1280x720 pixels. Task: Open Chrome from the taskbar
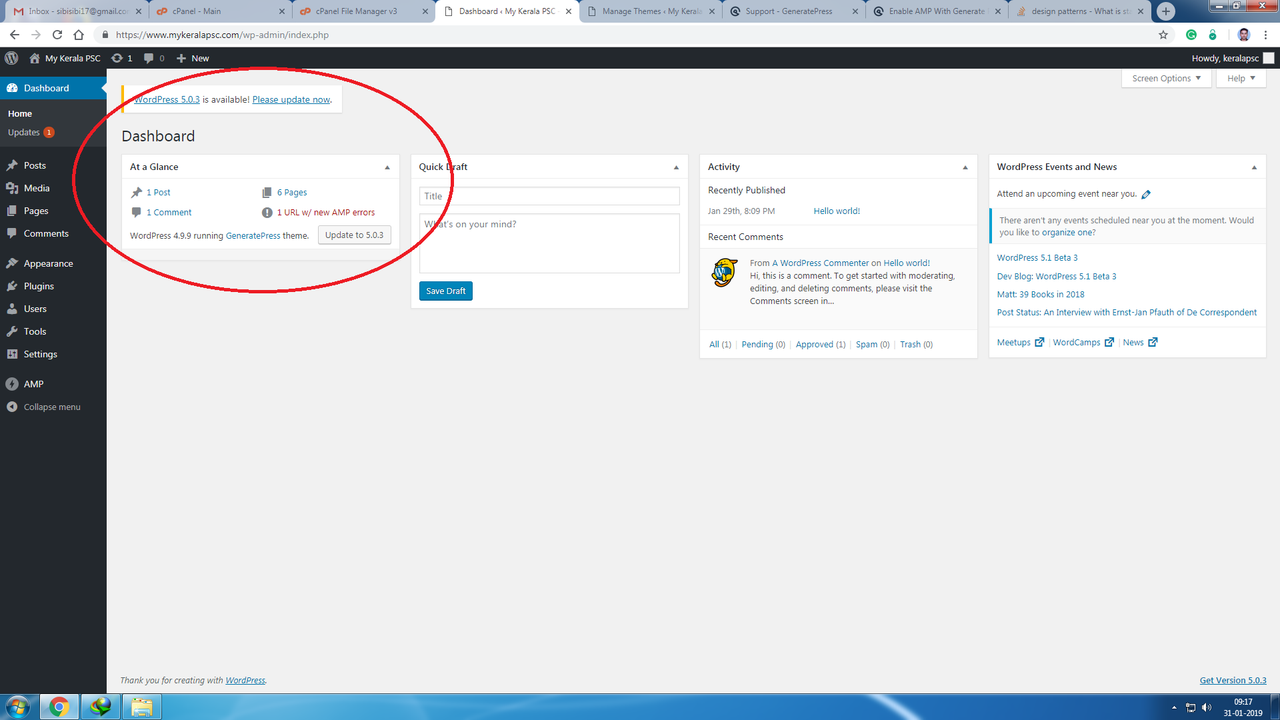(59, 707)
